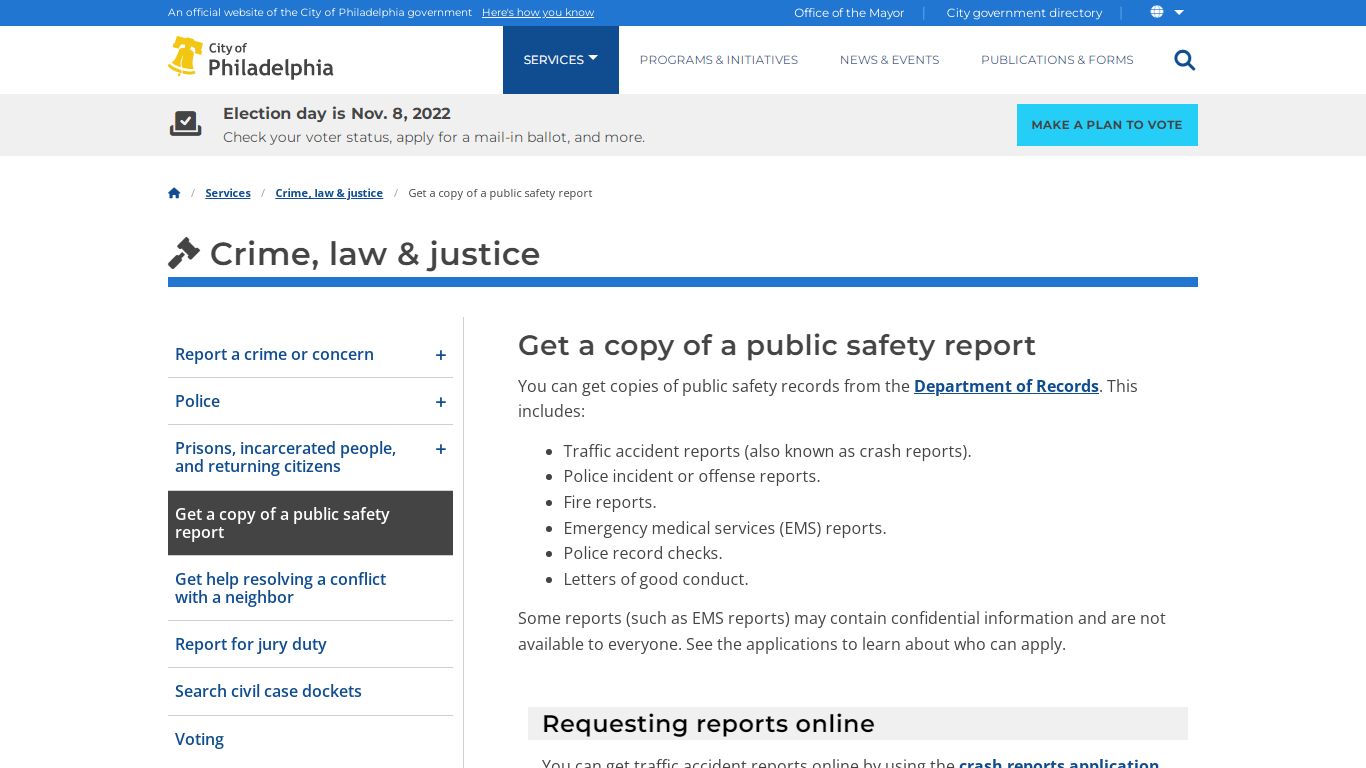
Task: Click the City of Philadelphia Liberty Bell logo
Action: point(250,58)
